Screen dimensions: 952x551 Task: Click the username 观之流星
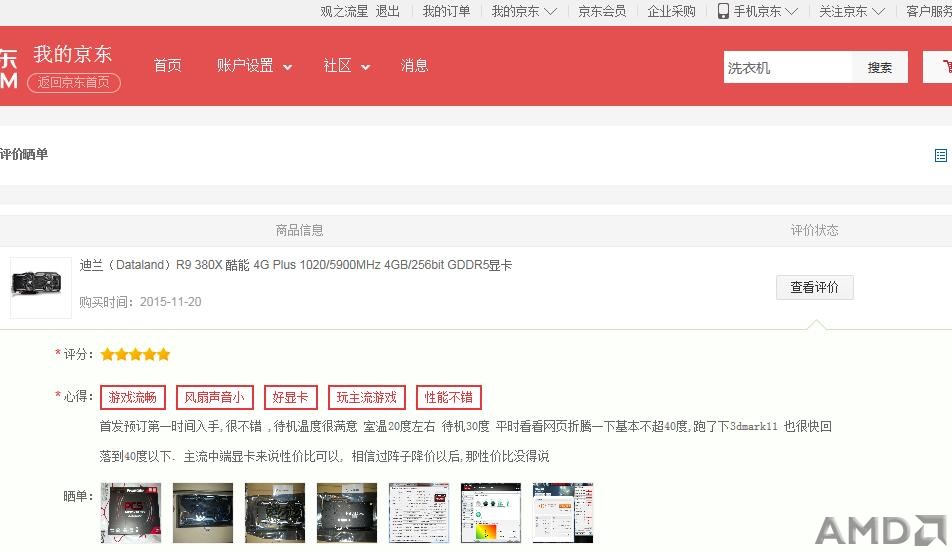point(344,12)
